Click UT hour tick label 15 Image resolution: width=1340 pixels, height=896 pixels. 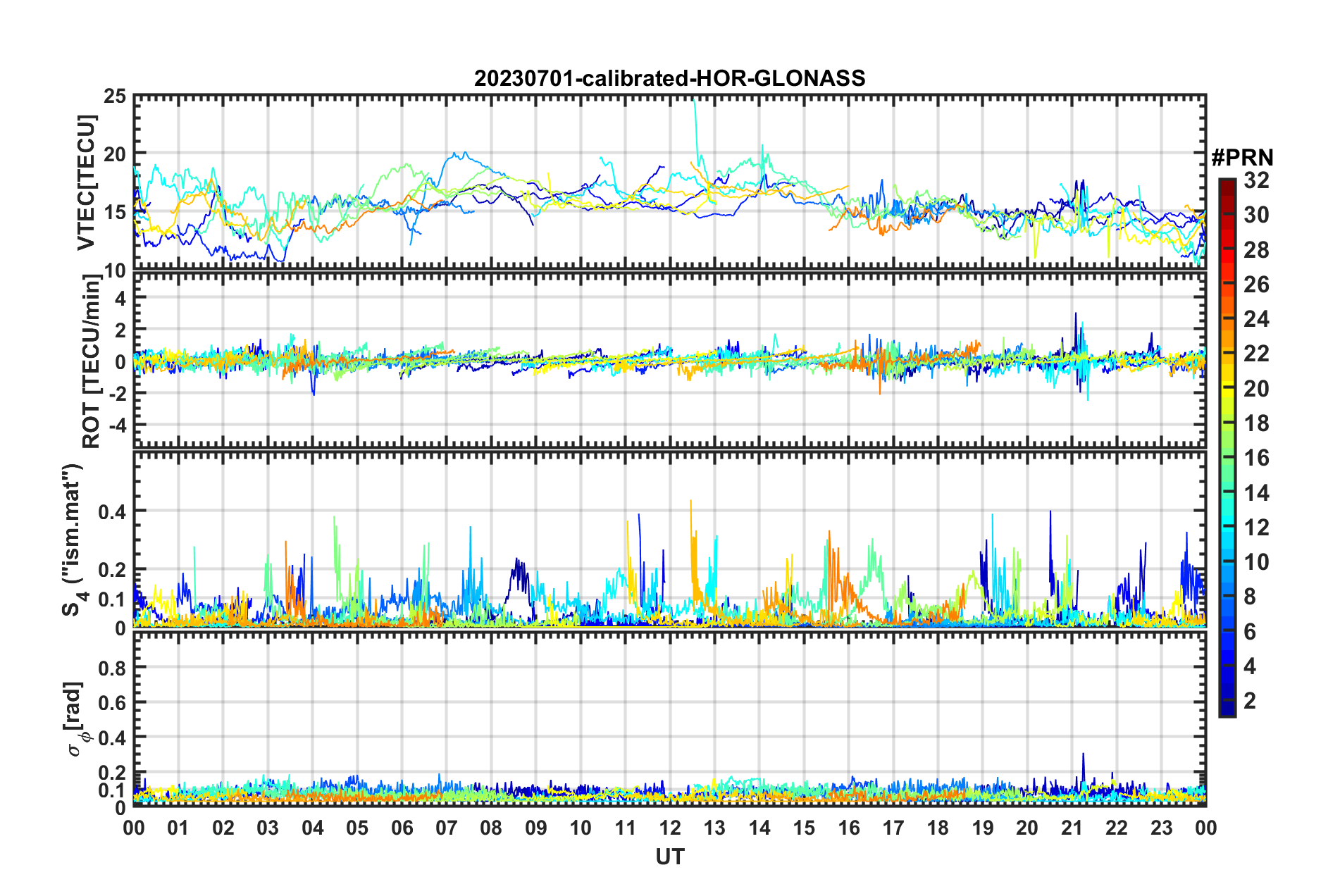click(x=804, y=828)
